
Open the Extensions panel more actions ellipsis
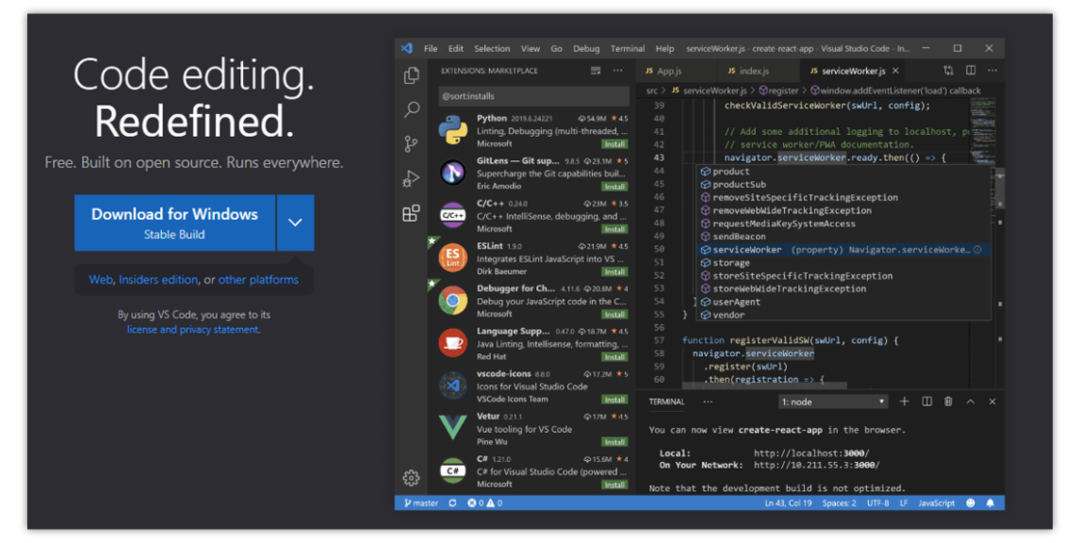point(618,71)
